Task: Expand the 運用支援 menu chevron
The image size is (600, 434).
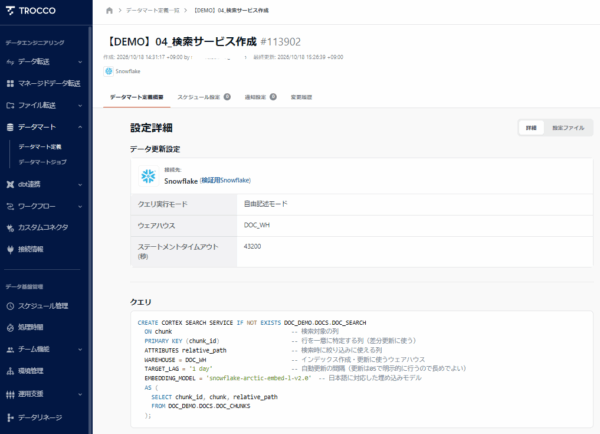Action: (x=80, y=394)
